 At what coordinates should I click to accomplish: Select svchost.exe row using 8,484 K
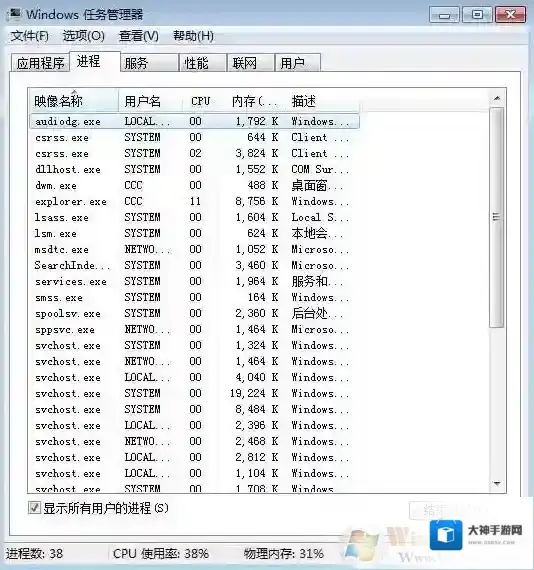[x=194, y=409]
